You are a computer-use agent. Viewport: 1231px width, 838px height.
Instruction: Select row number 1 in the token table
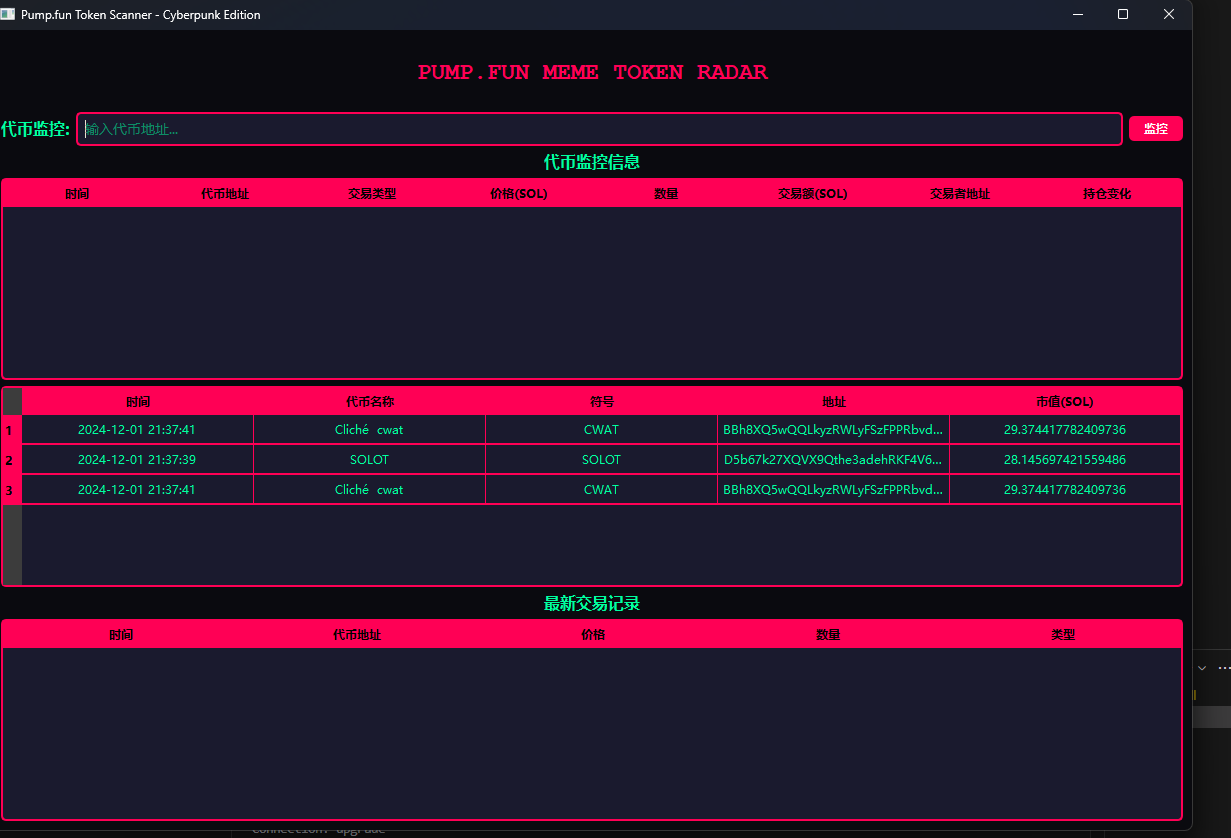pyautogui.click(x=10, y=429)
